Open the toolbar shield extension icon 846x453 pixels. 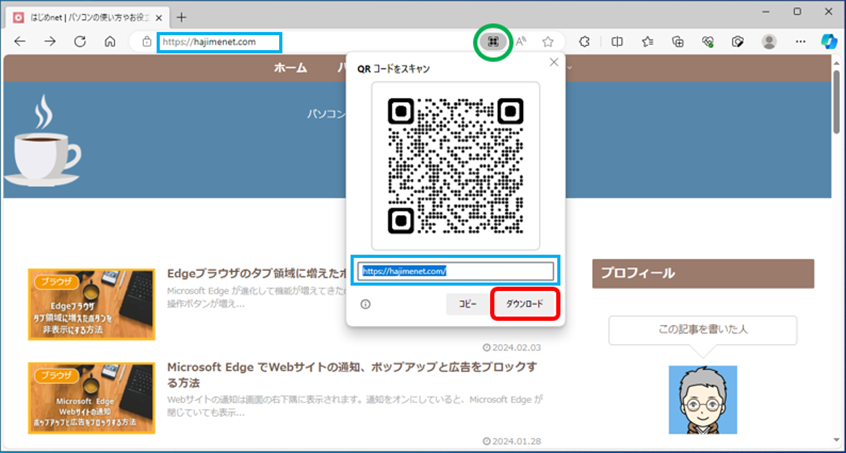(738, 42)
